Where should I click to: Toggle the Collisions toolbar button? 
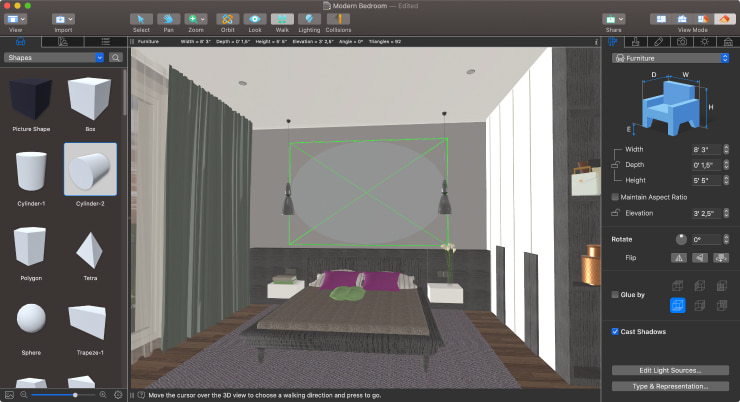(338, 19)
